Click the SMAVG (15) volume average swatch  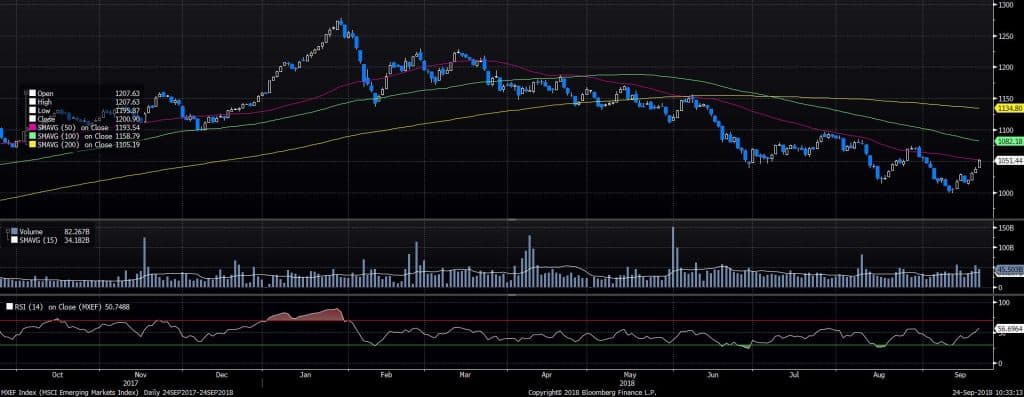coord(14,240)
